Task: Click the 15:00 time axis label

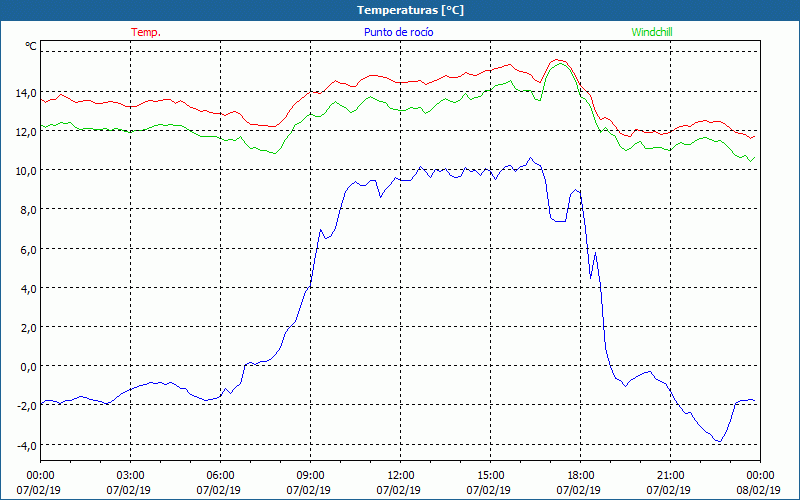Action: 490,476
